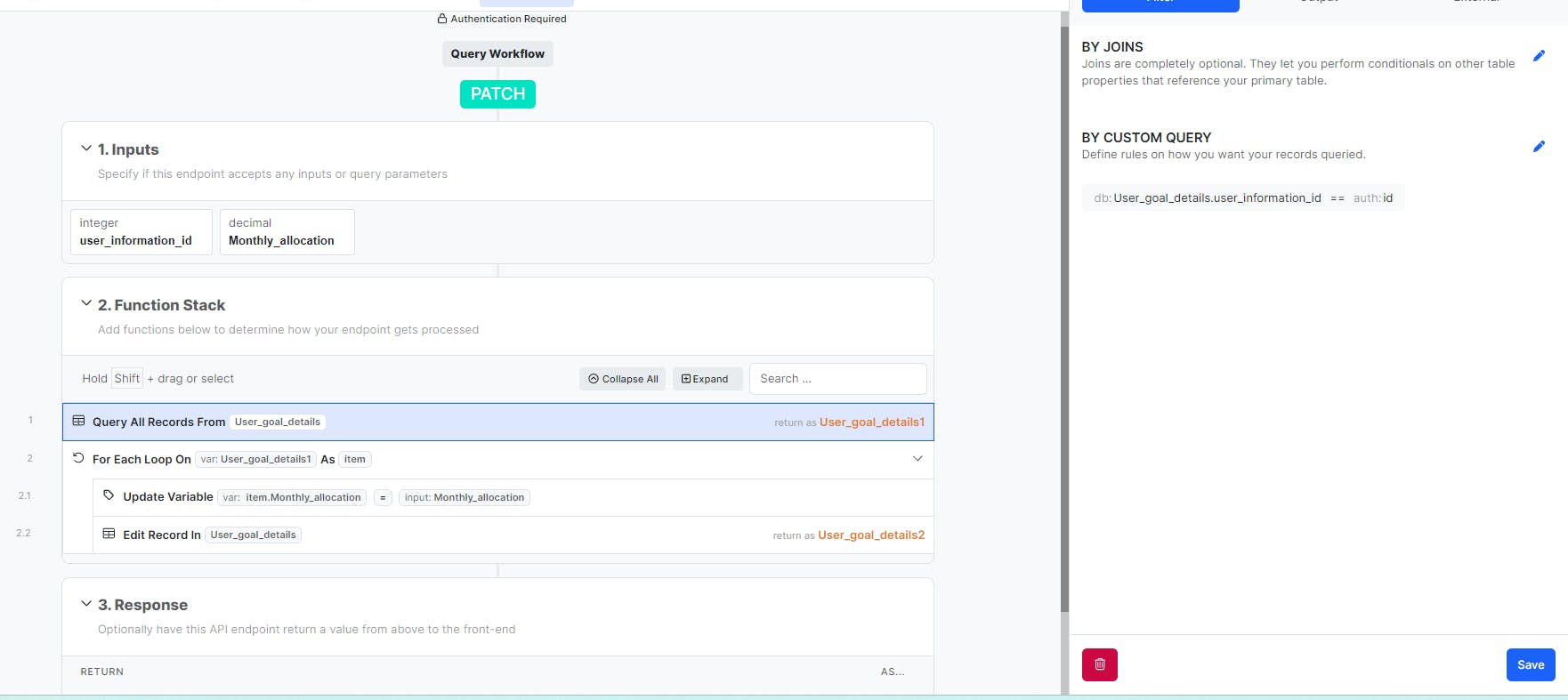The image size is (1568, 700).
Task: Collapse the 1. Inputs section chevron
Action: 86,149
